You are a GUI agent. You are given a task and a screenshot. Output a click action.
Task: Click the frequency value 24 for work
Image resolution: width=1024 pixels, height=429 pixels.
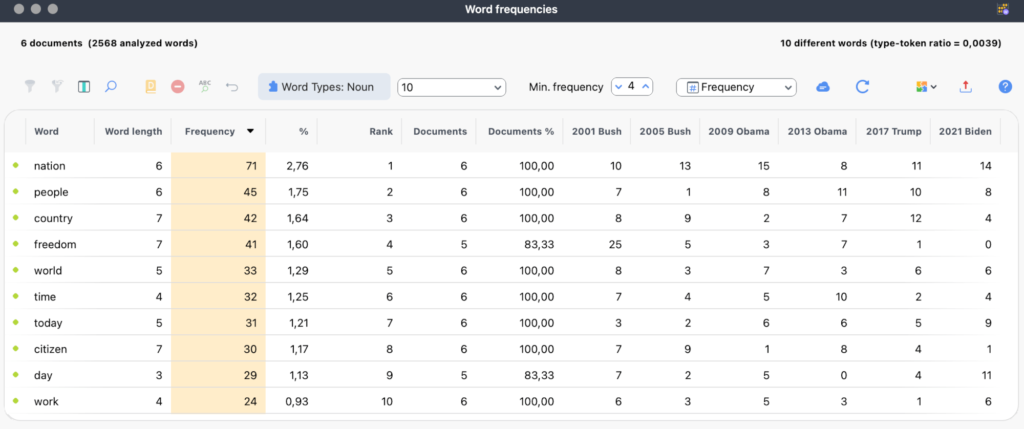click(251, 402)
